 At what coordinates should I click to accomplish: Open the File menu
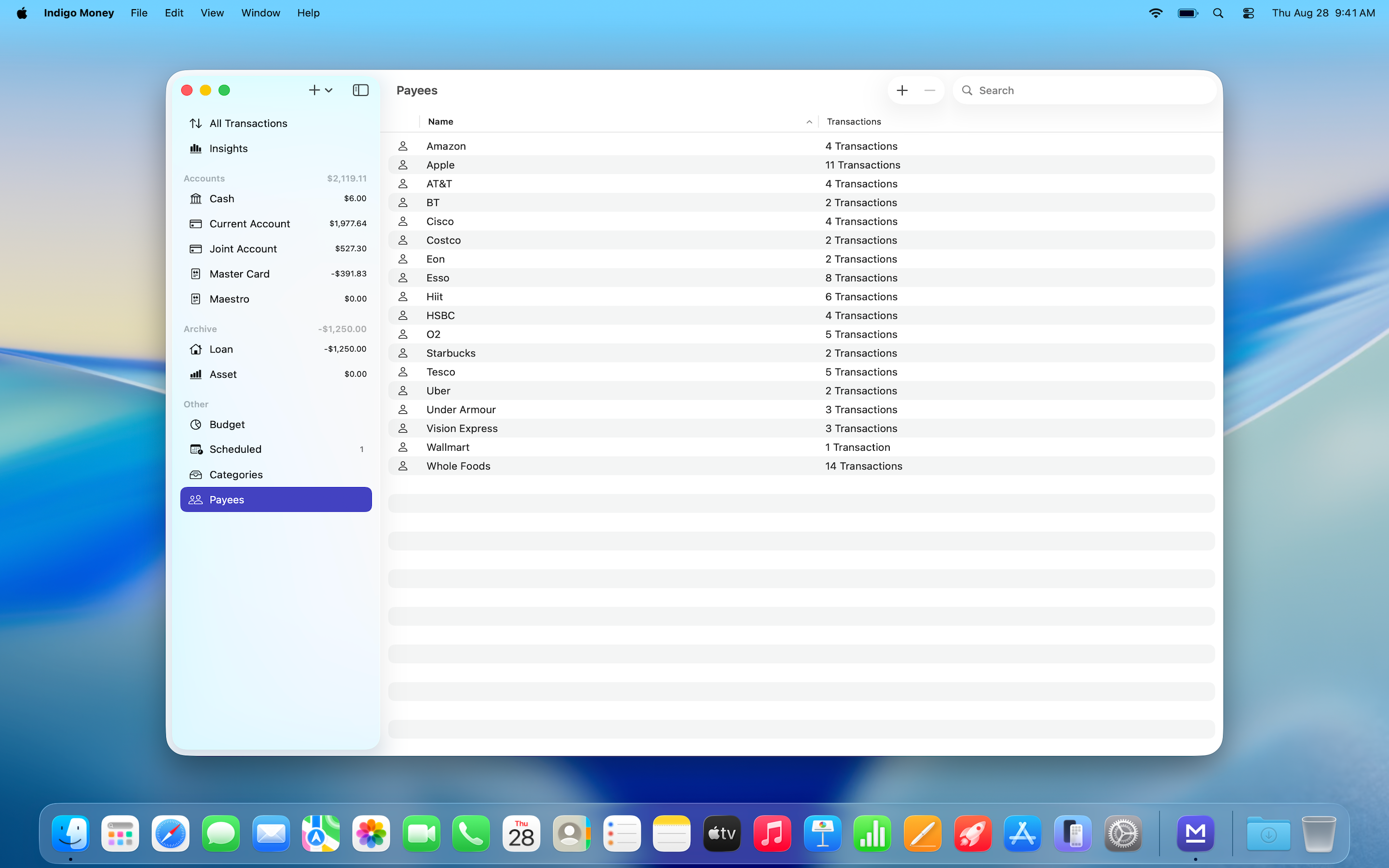(x=139, y=13)
